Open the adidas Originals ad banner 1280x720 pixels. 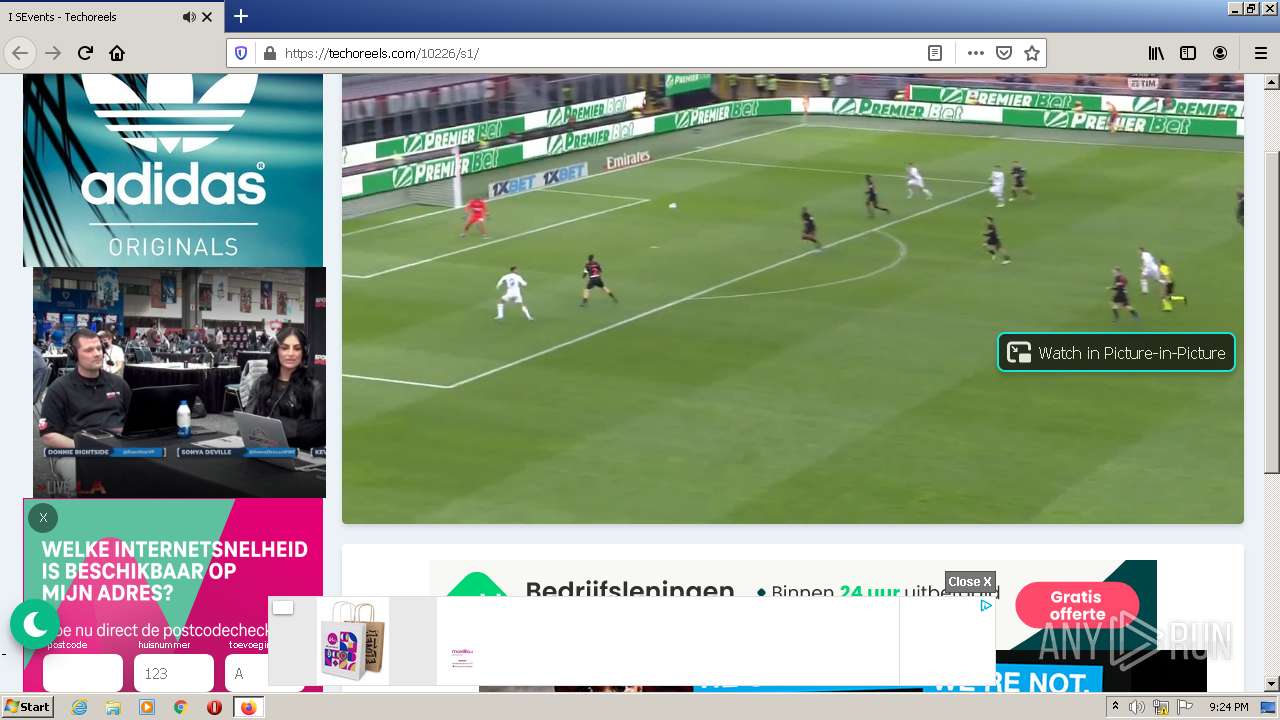point(173,170)
